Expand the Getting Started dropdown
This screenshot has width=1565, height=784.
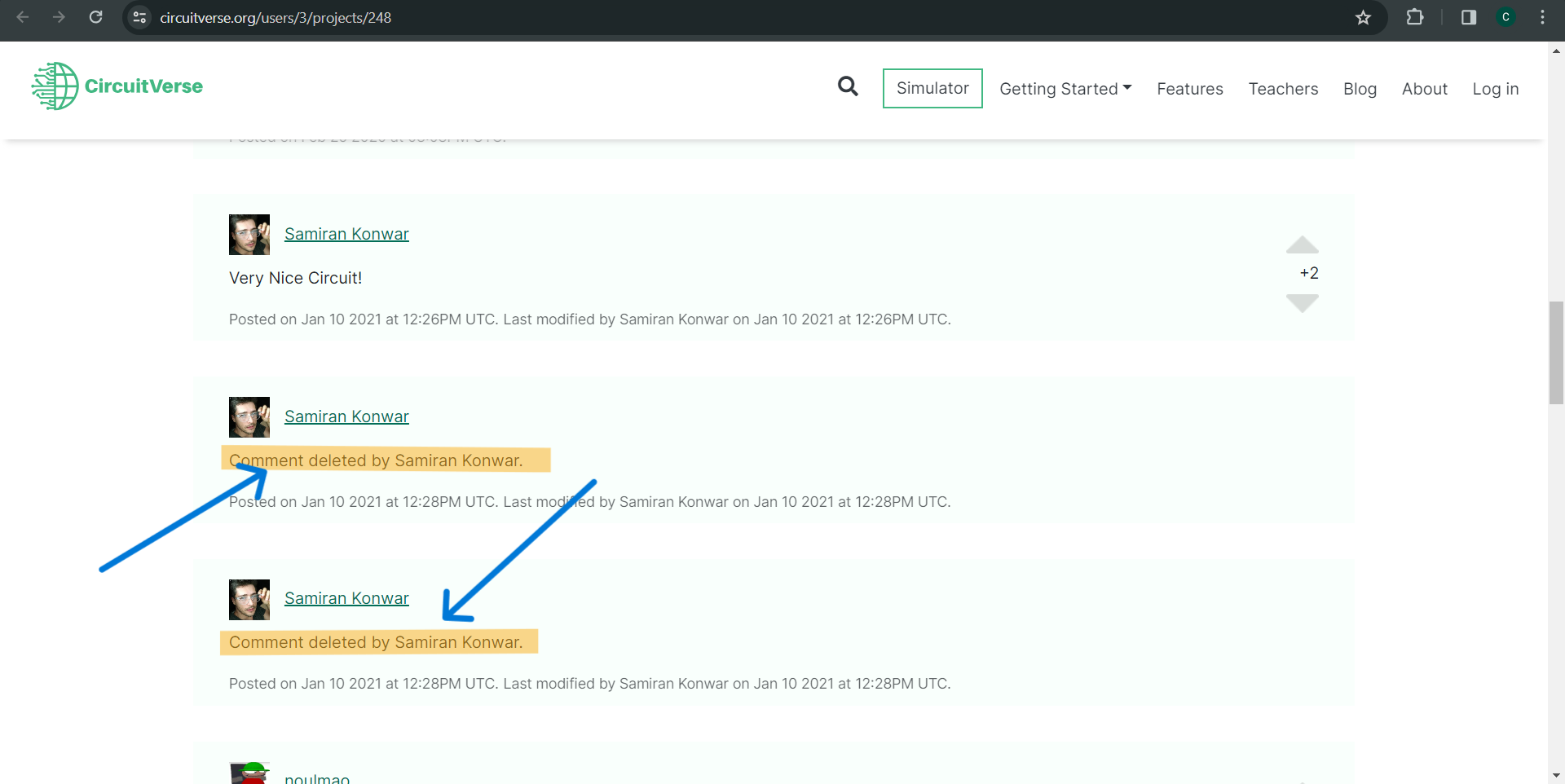1065,89
